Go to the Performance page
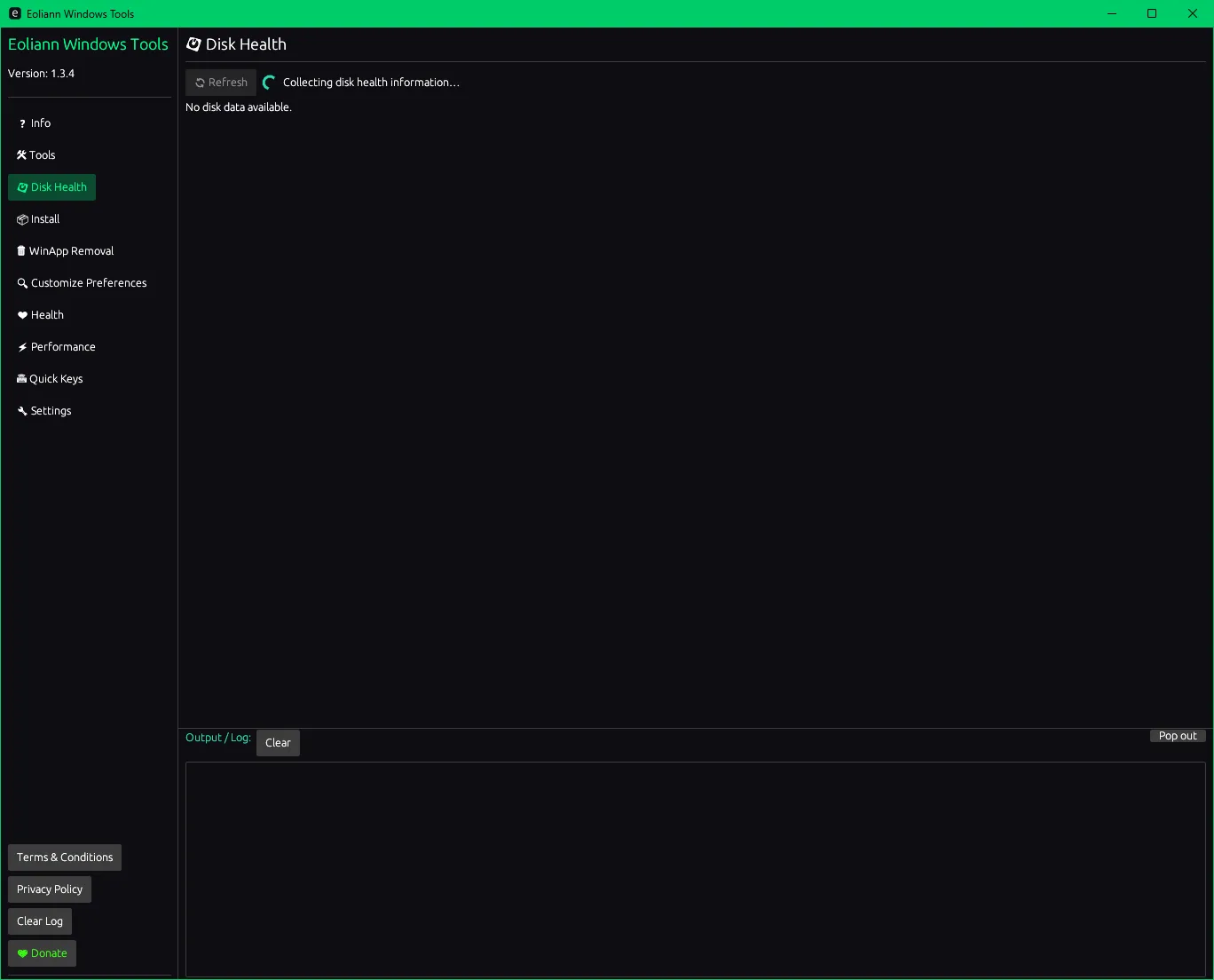 [62, 347]
